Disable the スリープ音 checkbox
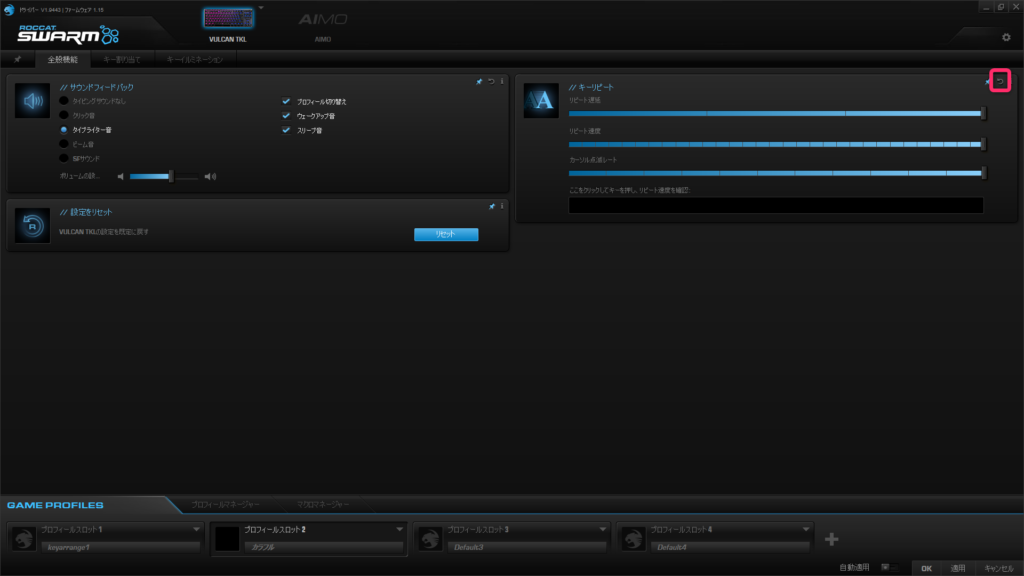Viewport: 1024px width, 576px height. 286,130
